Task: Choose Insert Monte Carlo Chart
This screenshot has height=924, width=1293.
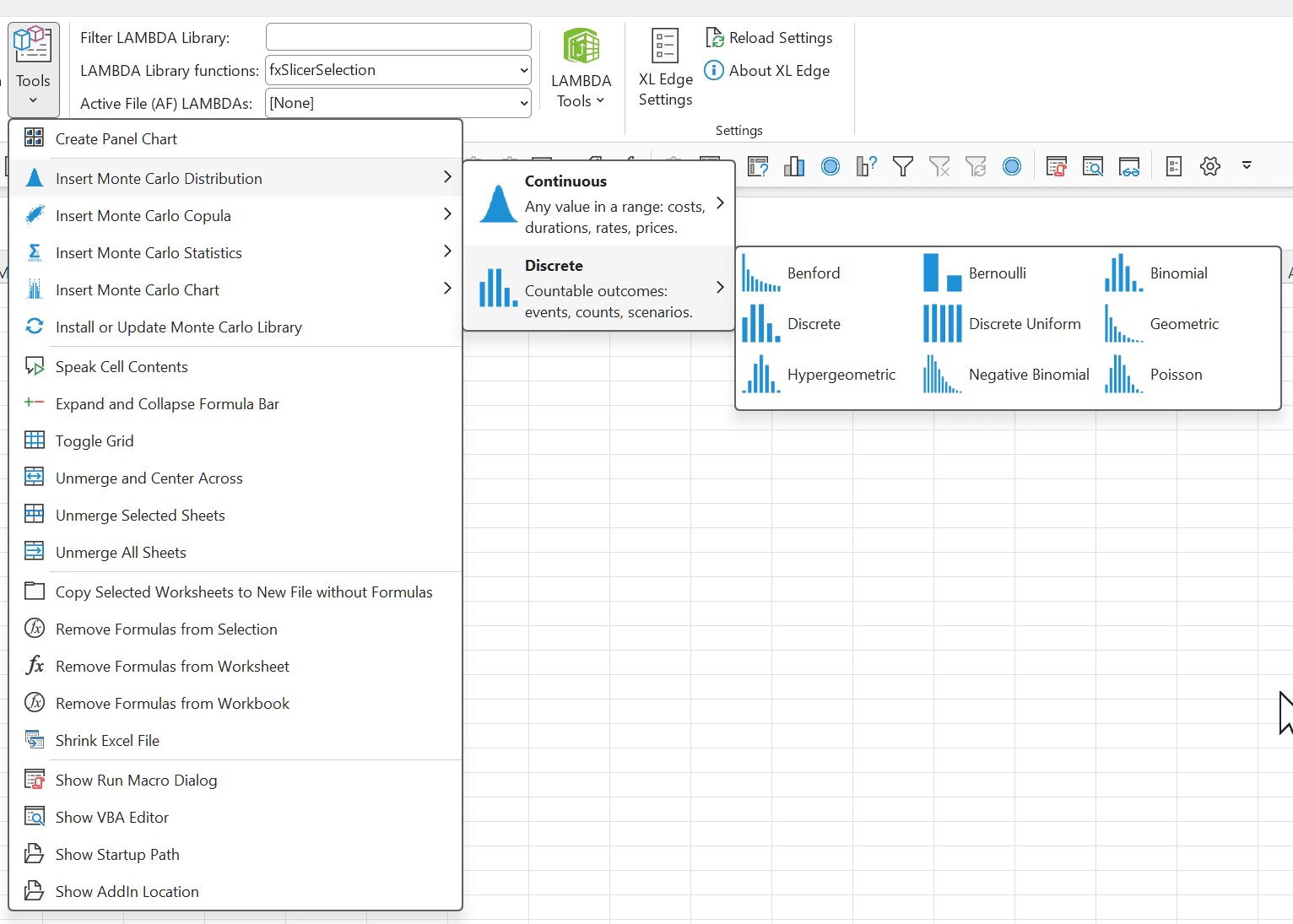Action: 235,289
